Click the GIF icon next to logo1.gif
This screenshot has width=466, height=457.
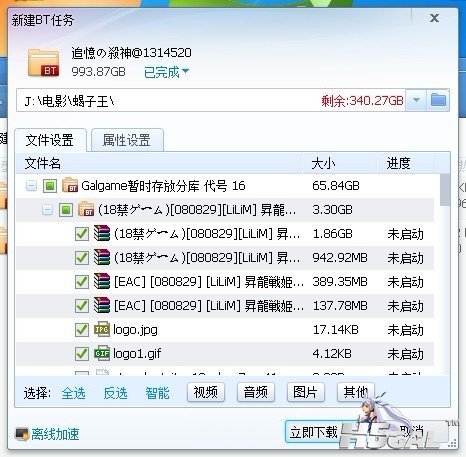click(102, 353)
